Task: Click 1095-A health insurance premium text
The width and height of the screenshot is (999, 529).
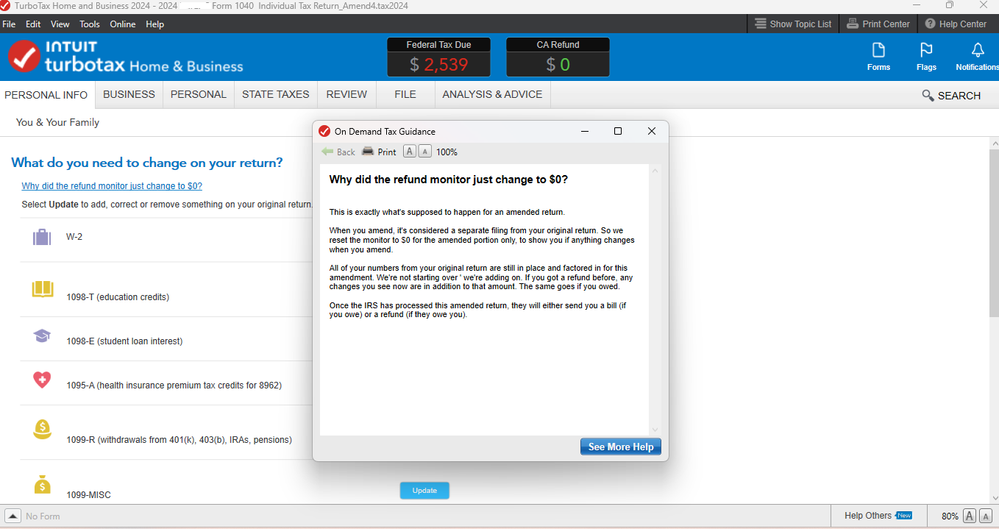Action: [x=174, y=385]
